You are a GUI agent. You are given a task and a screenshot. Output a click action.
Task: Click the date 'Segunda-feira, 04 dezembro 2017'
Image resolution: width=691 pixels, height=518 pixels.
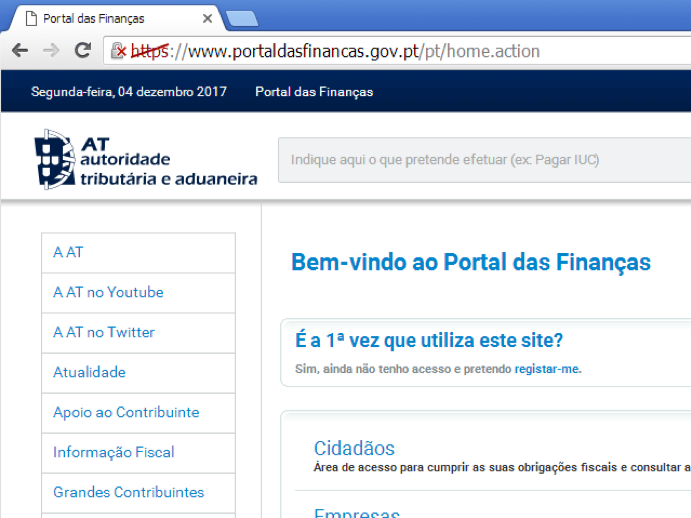[129, 92]
